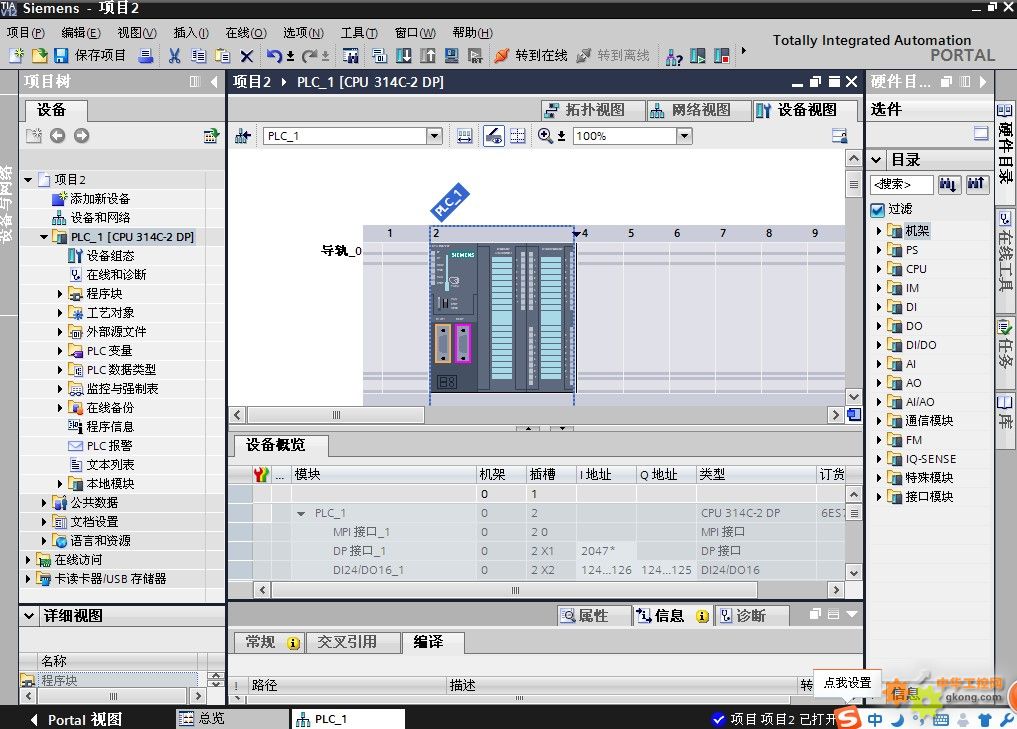Click the upload from device arrow-up icon
This screenshot has width=1017, height=729.
427,56
